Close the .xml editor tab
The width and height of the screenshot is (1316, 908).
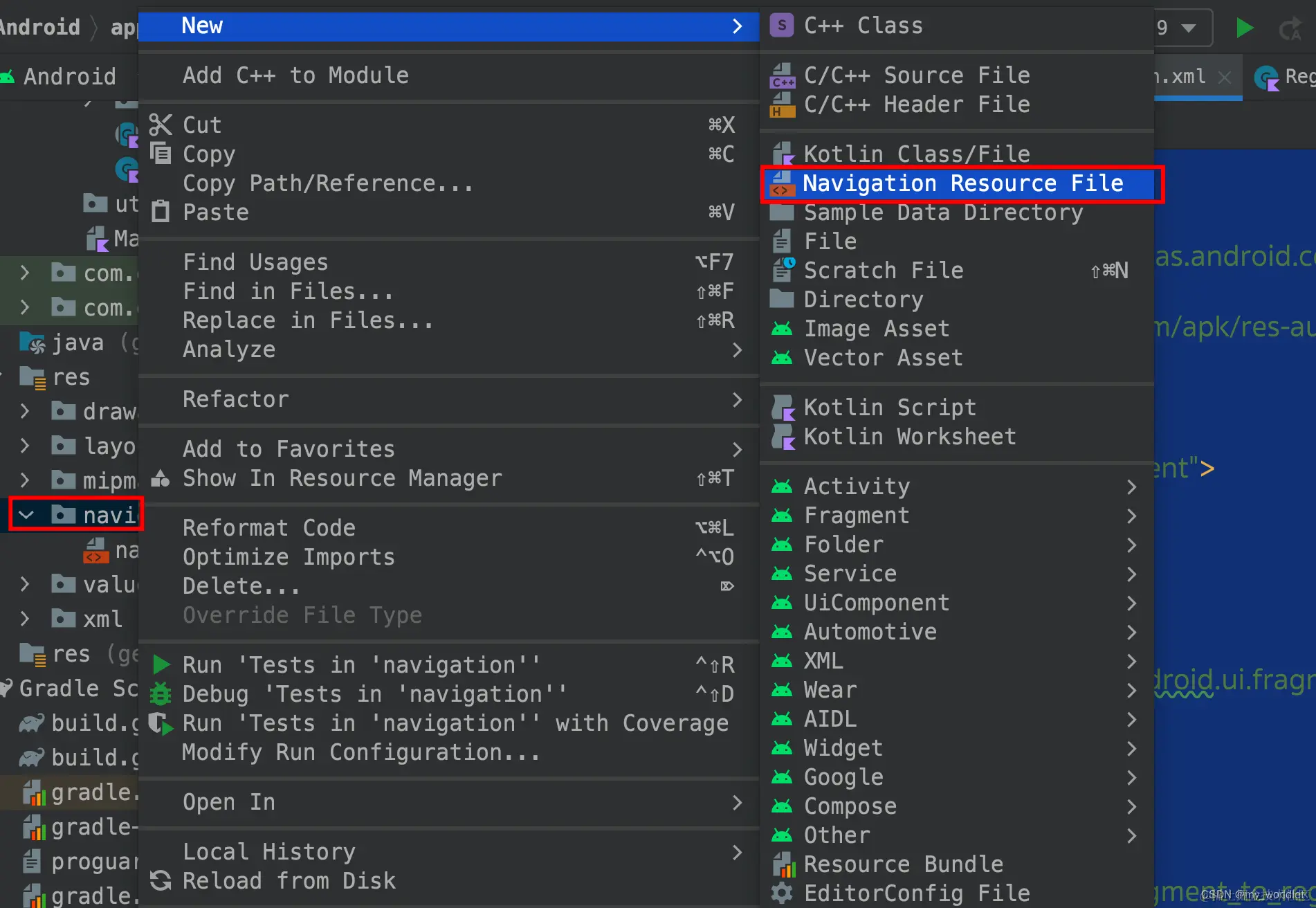click(x=1225, y=77)
